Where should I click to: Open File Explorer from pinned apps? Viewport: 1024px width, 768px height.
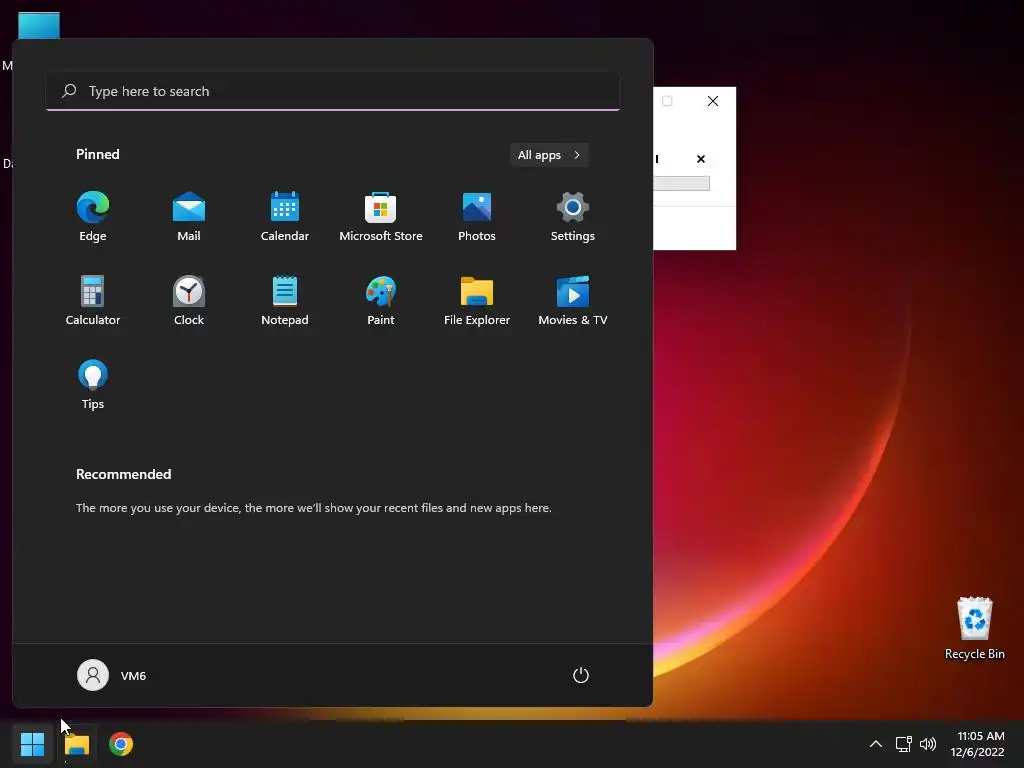pyautogui.click(x=477, y=300)
